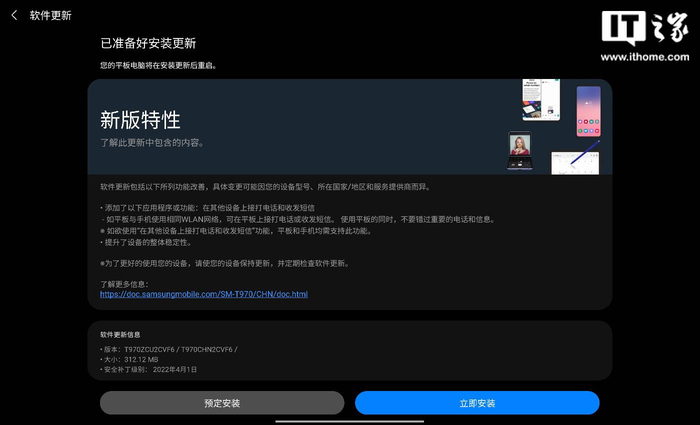Tap the pink phone illustration thumbnail
The height and width of the screenshot is (425, 700).
click(588, 112)
